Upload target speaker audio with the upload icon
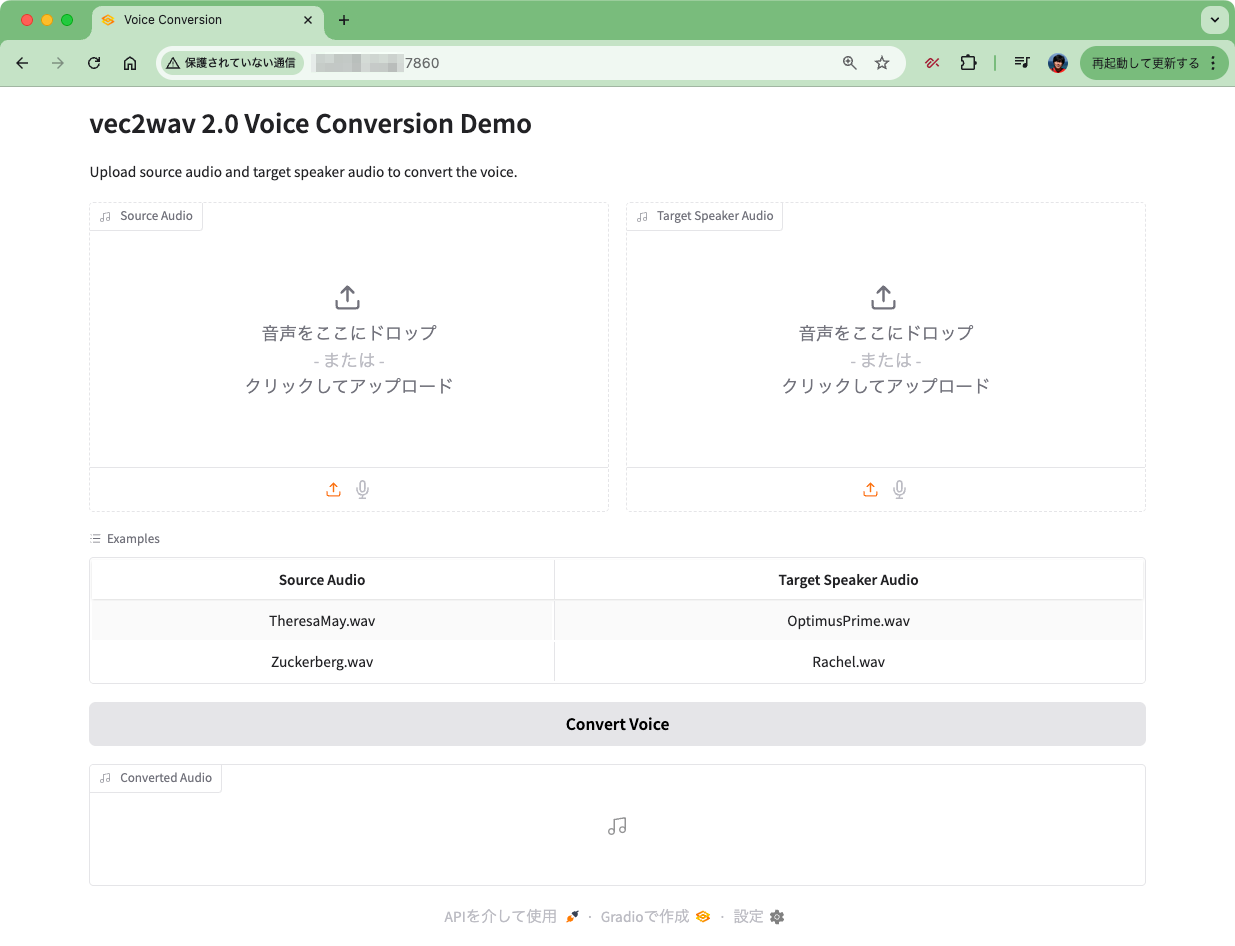Screen dimensions: 1235x946 click(x=870, y=489)
